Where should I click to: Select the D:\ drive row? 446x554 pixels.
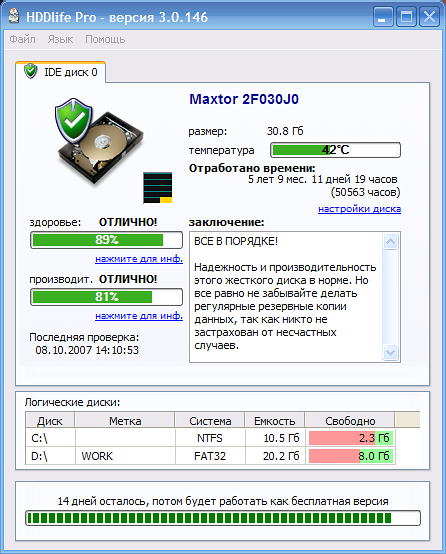[x=210, y=456]
